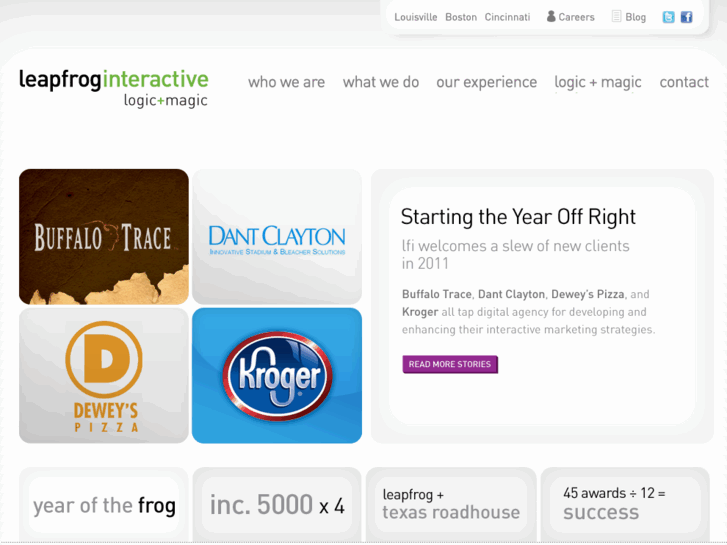Open the 'logic + magic' menu
The image size is (727, 545).
coord(598,82)
